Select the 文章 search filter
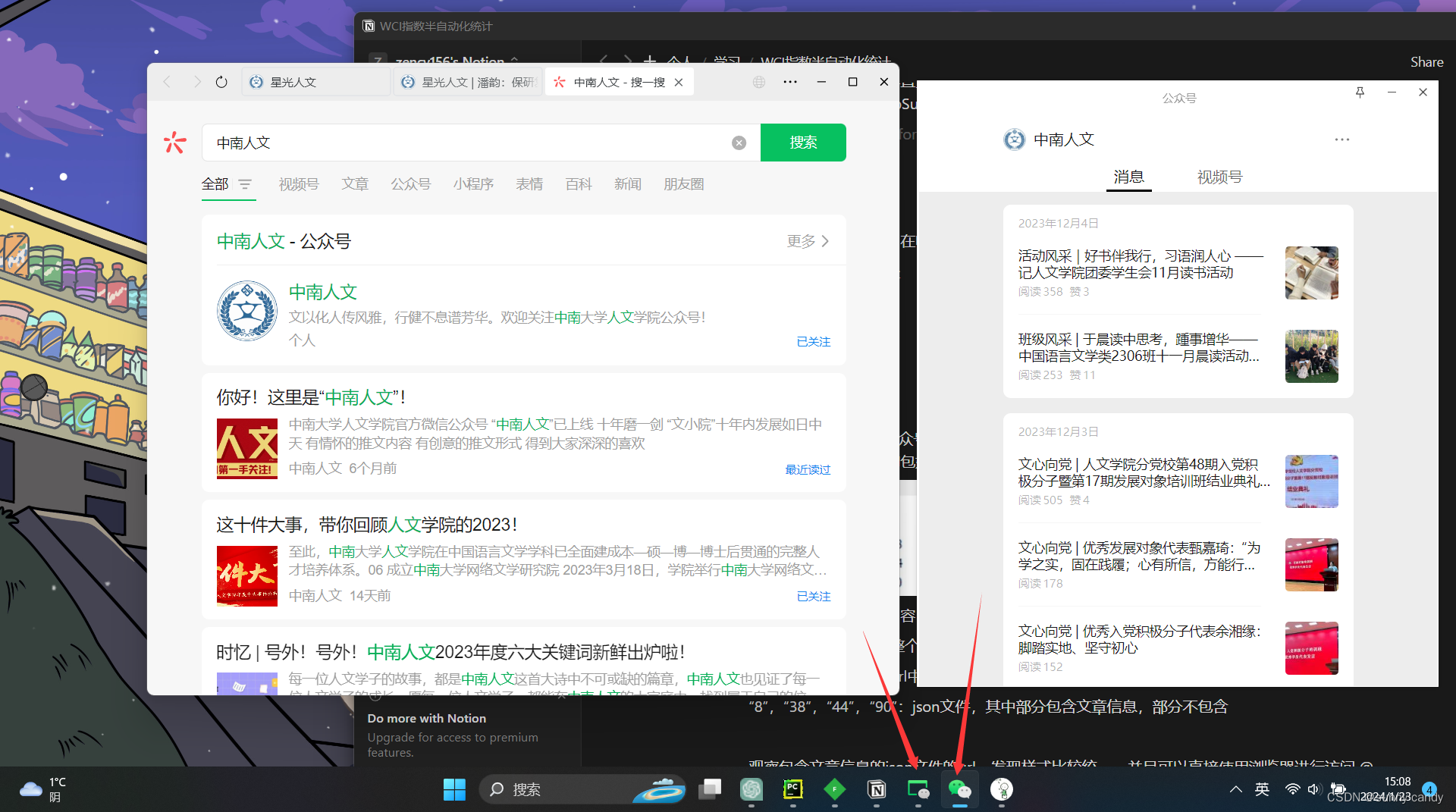Screen dimensions: 1456x812 [x=355, y=184]
